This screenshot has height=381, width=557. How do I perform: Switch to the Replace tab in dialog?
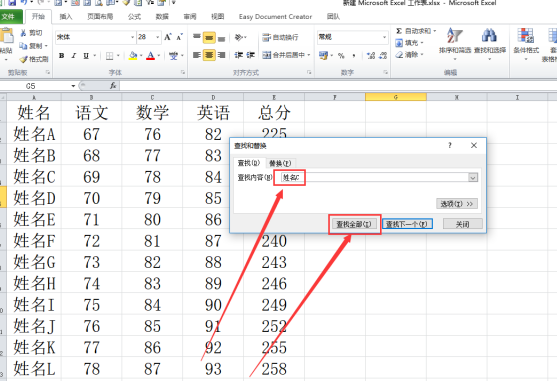pyautogui.click(x=280, y=163)
